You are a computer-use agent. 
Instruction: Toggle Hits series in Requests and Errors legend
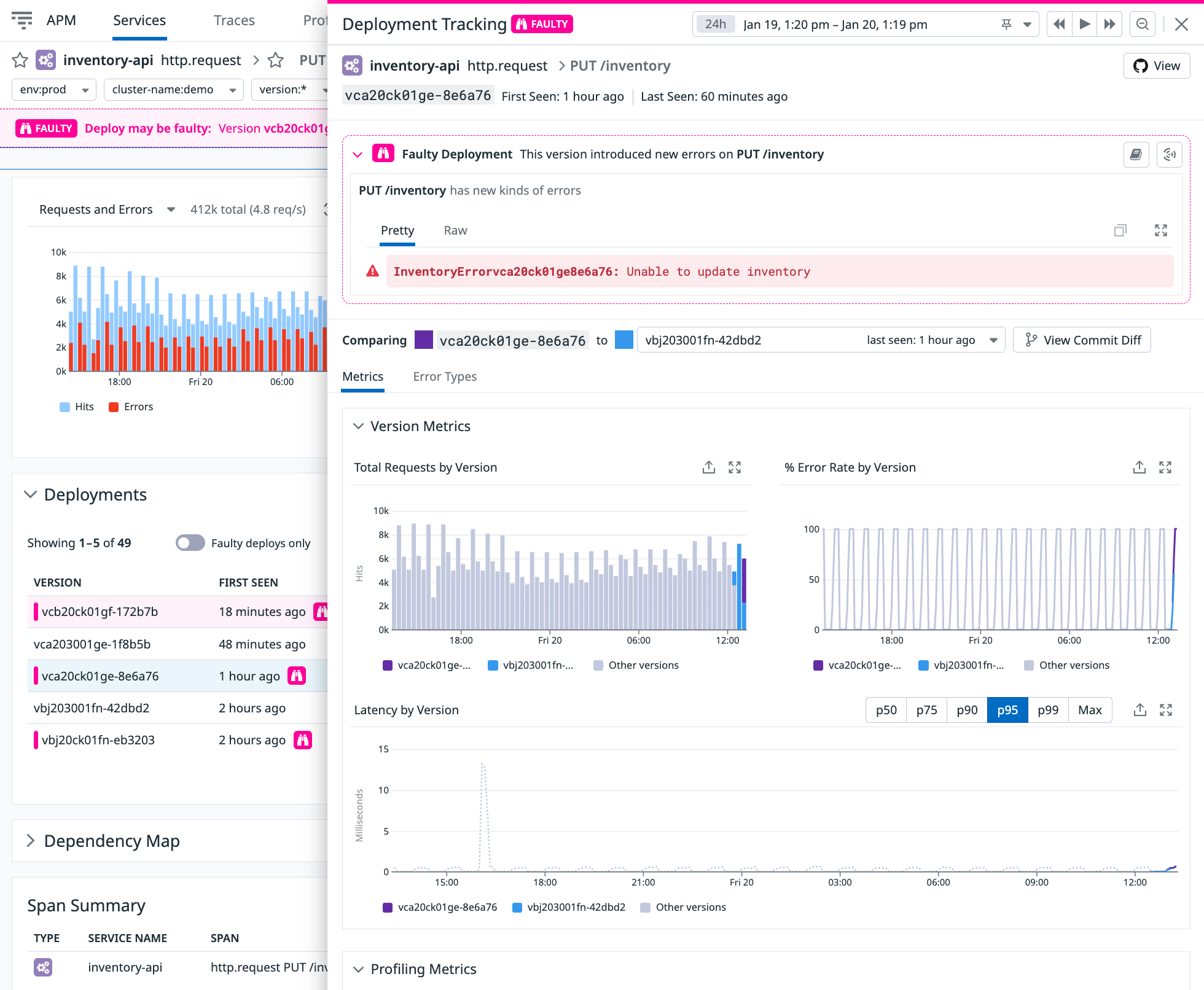(x=77, y=407)
